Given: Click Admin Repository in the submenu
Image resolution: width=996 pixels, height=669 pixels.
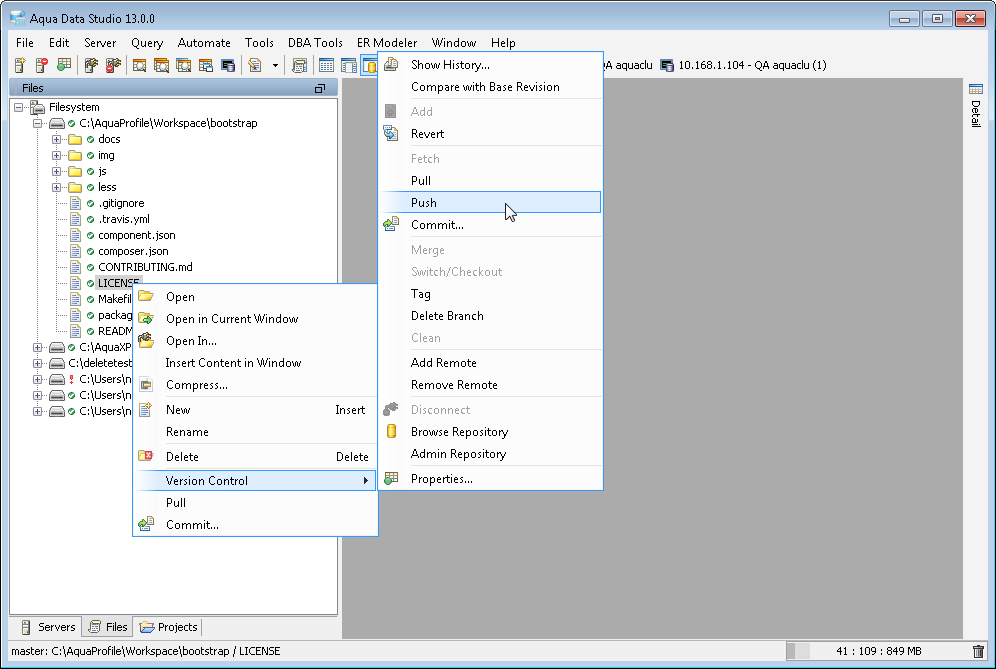Looking at the screenshot, I should tap(490, 454).
